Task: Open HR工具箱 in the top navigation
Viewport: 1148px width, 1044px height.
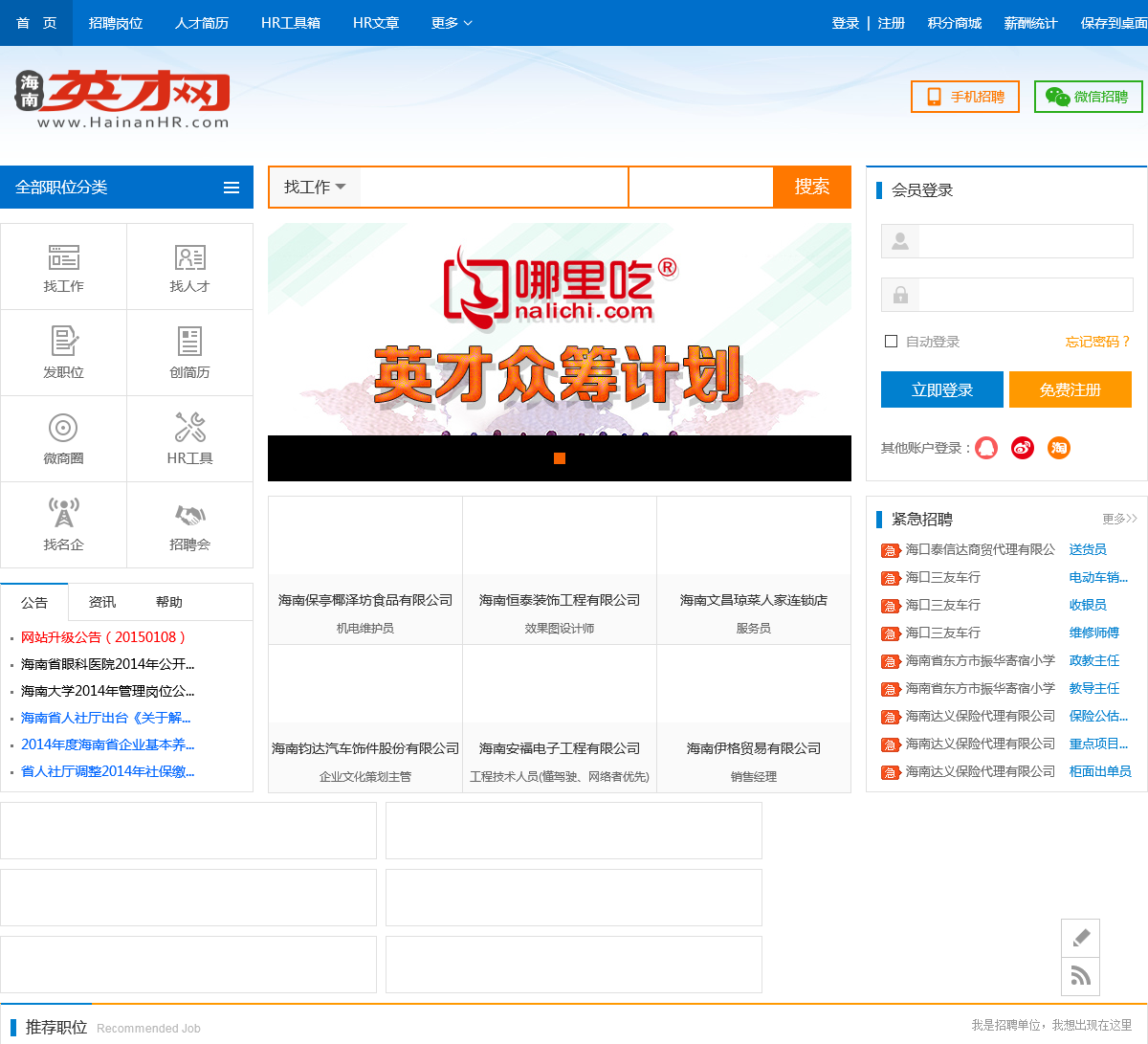Action: tap(291, 23)
